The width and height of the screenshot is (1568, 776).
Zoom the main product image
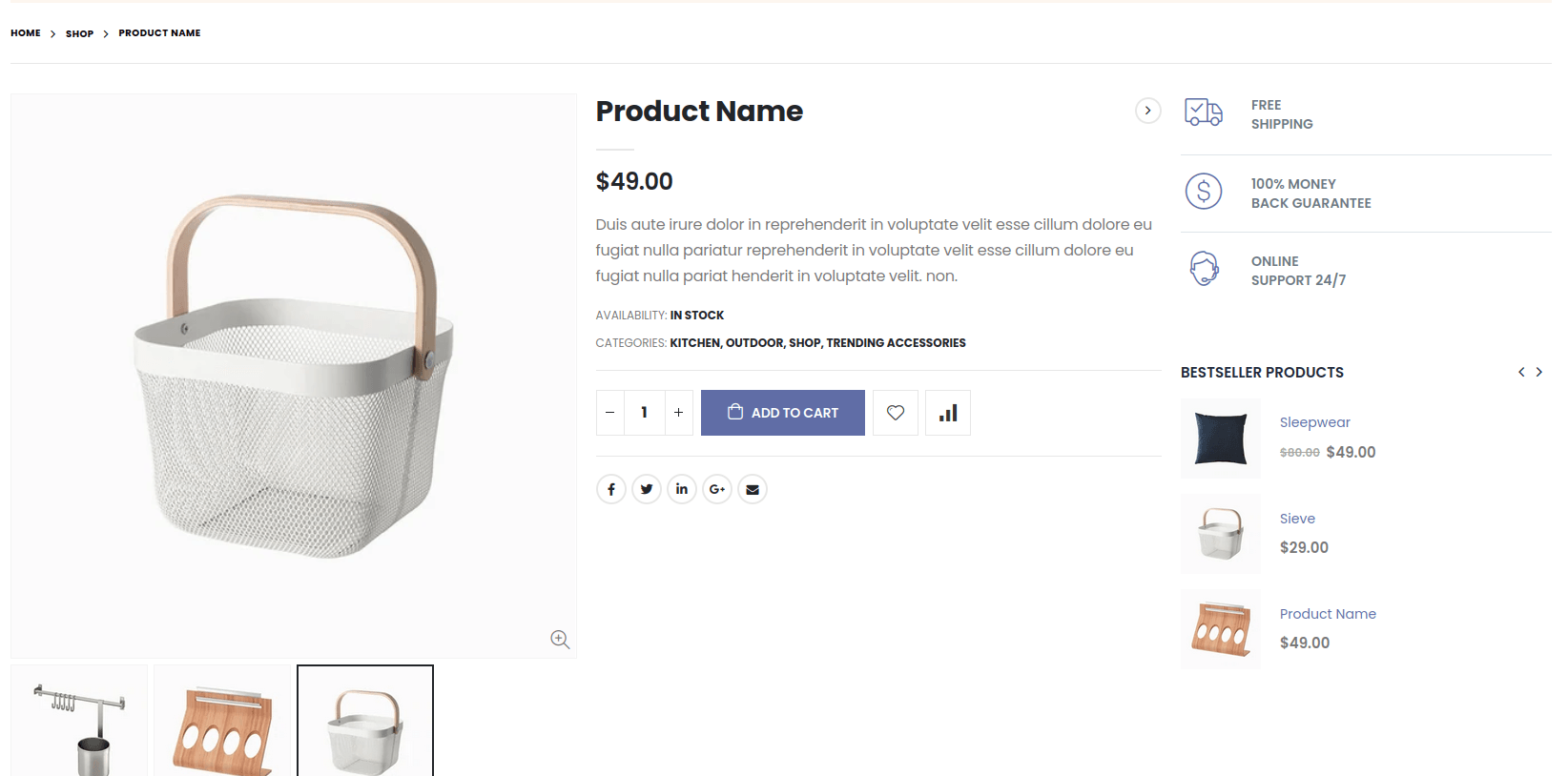click(560, 640)
